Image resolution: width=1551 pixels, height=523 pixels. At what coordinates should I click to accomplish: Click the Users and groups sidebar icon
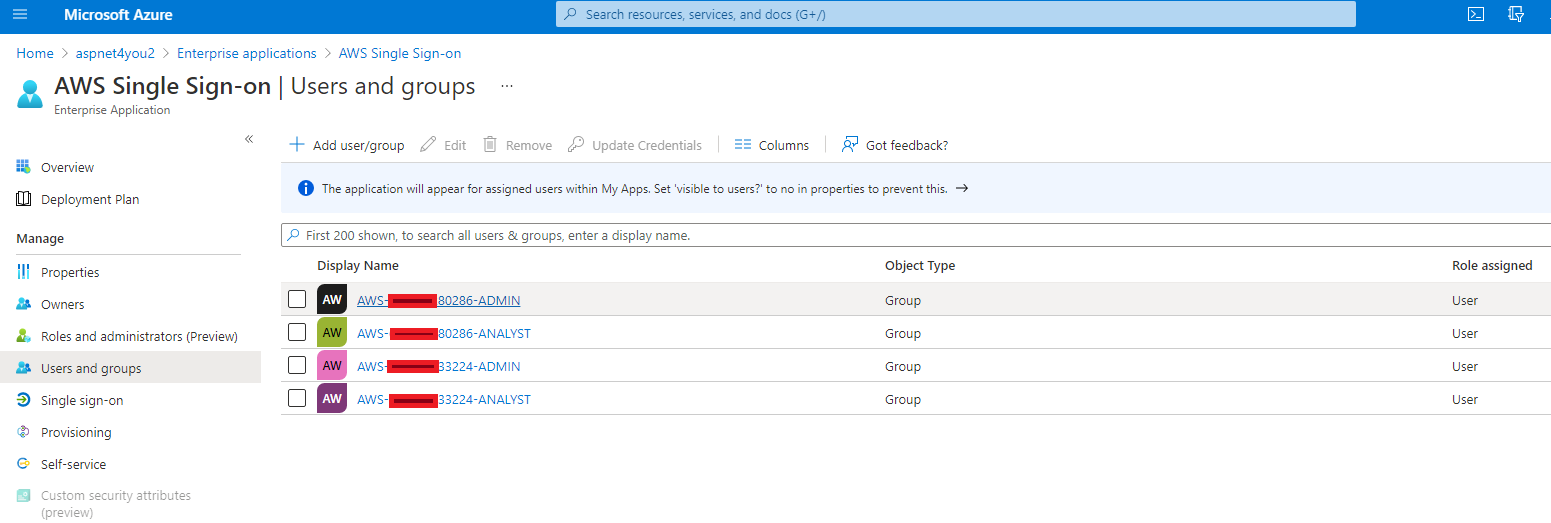(24, 368)
